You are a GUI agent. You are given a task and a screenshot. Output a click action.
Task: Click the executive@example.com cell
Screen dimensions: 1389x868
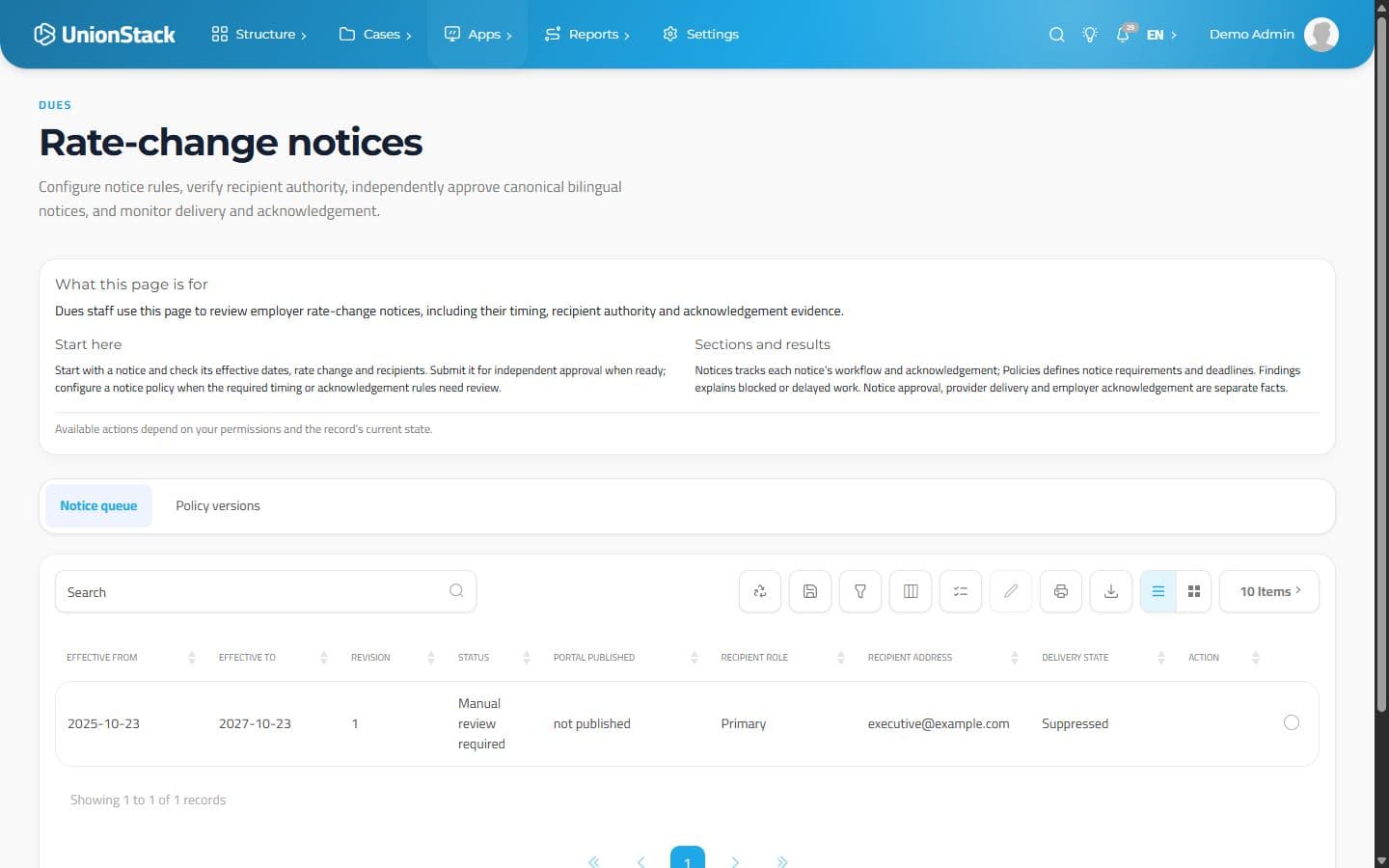939,723
